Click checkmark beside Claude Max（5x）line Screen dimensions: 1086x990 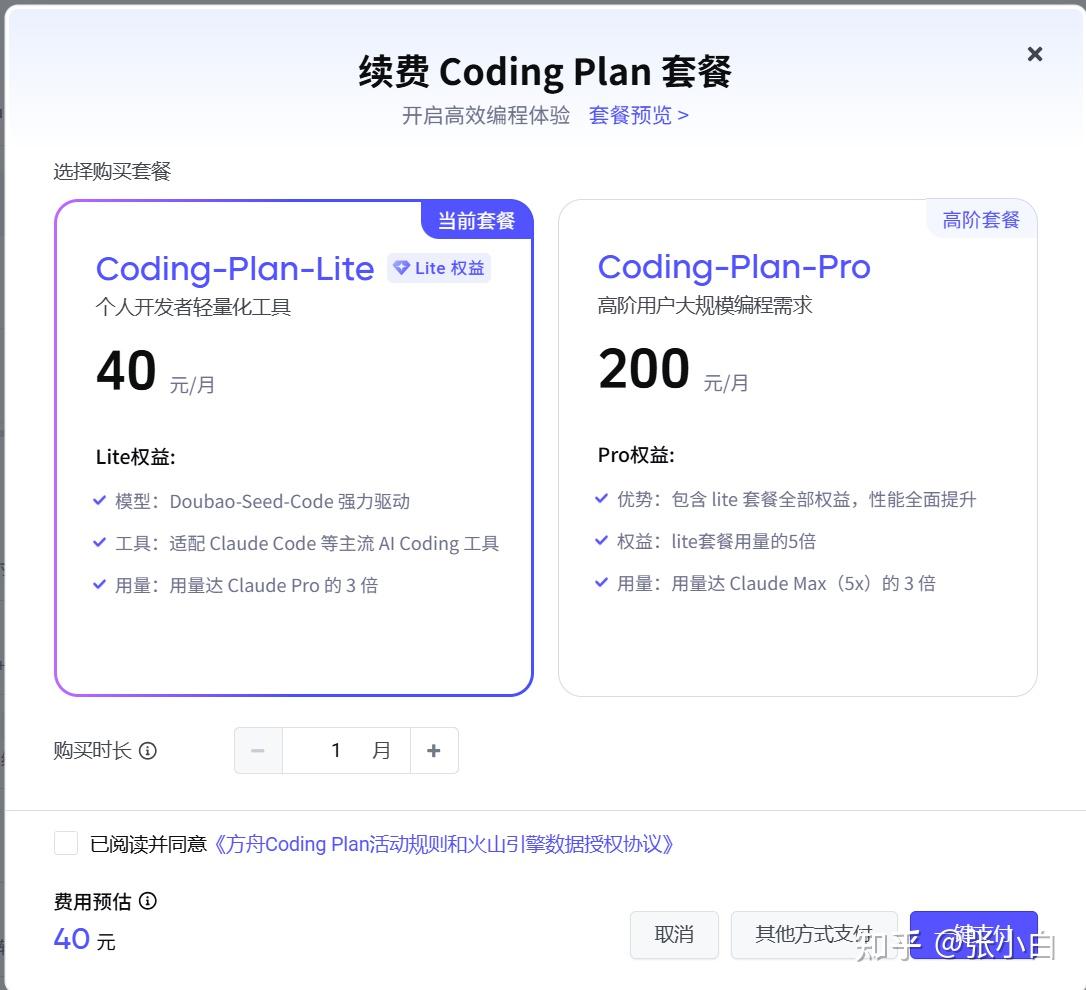(602, 583)
